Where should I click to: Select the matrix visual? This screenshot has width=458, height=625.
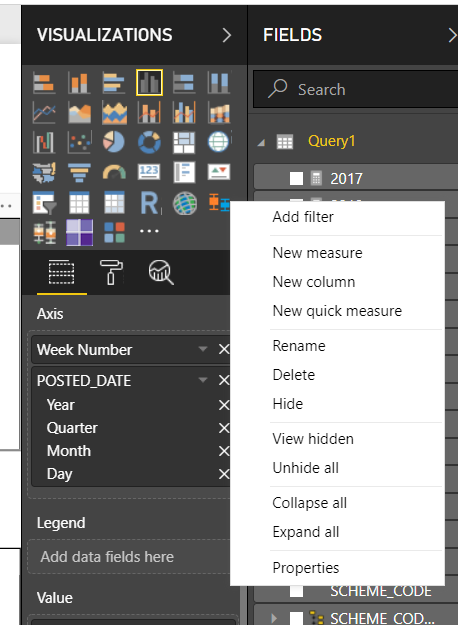click(x=114, y=202)
